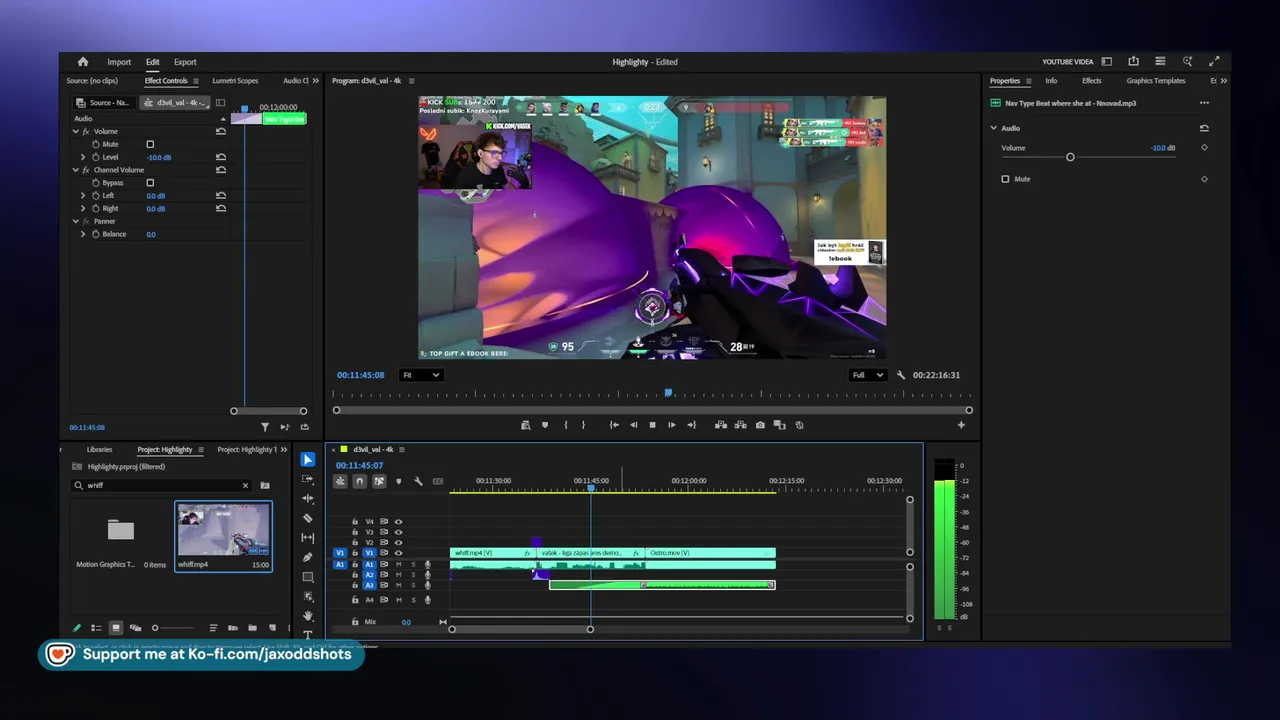
Task: Switch to Graphics Templates tab
Action: coord(1156,81)
